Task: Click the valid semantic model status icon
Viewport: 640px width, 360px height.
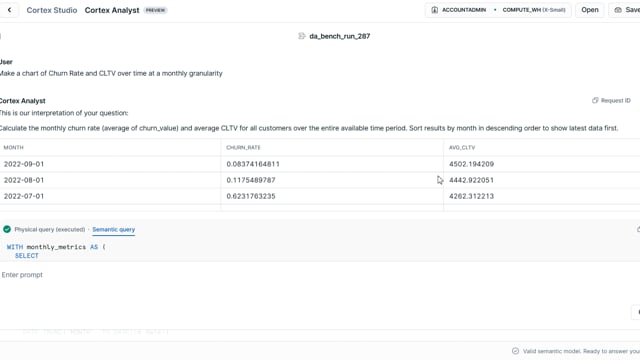Action: [516, 351]
